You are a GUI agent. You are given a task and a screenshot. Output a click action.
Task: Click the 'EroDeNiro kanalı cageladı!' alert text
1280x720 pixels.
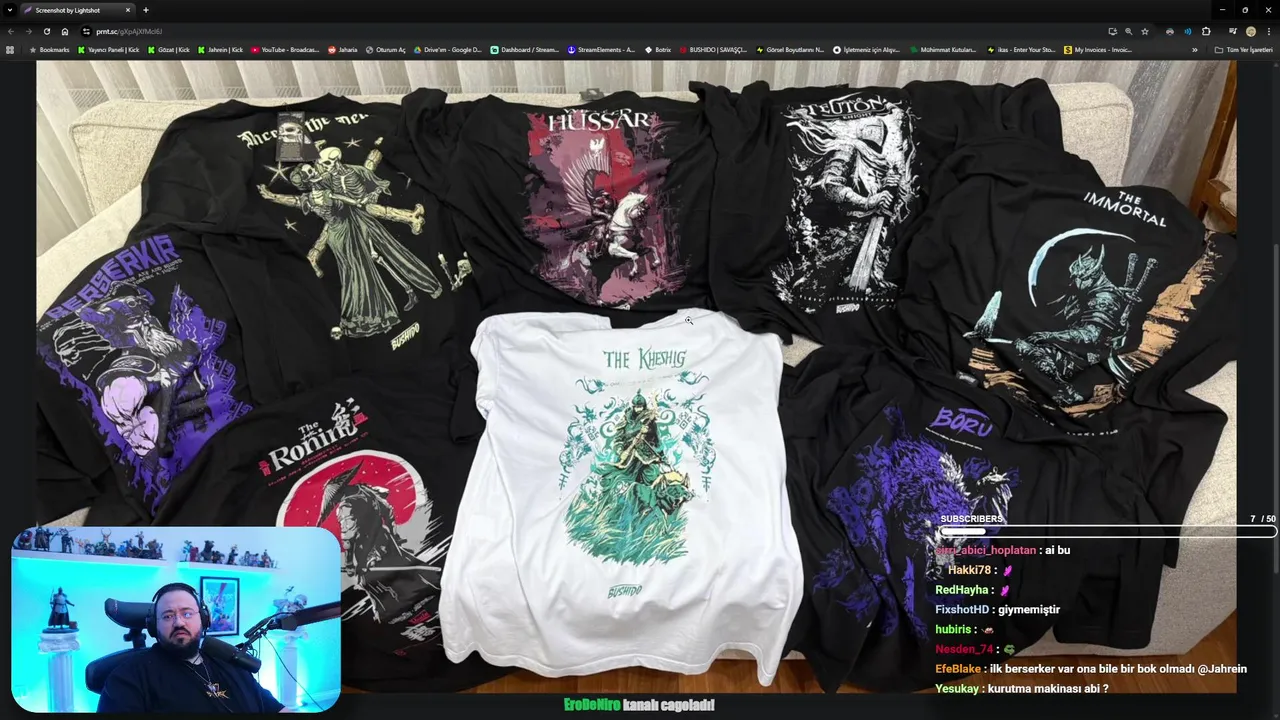[639, 704]
